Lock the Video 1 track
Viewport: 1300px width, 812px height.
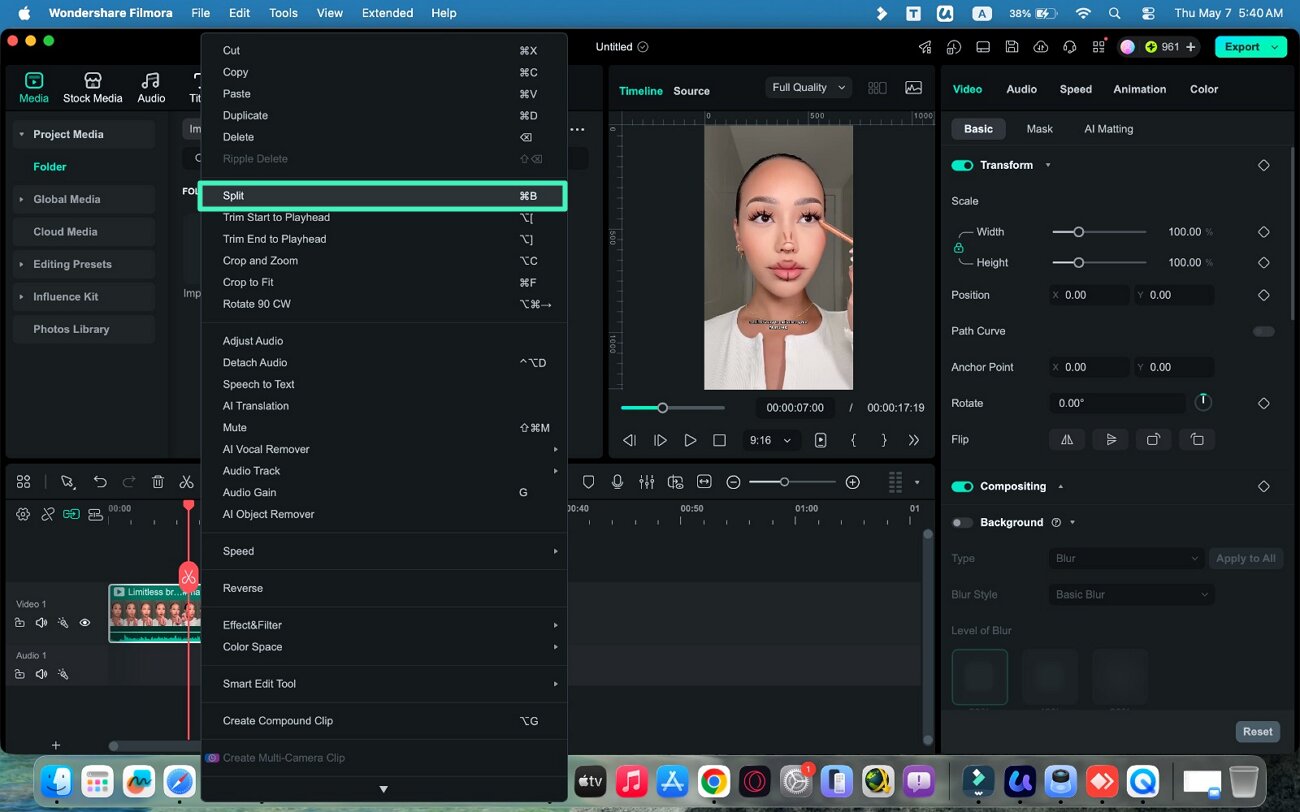point(20,622)
